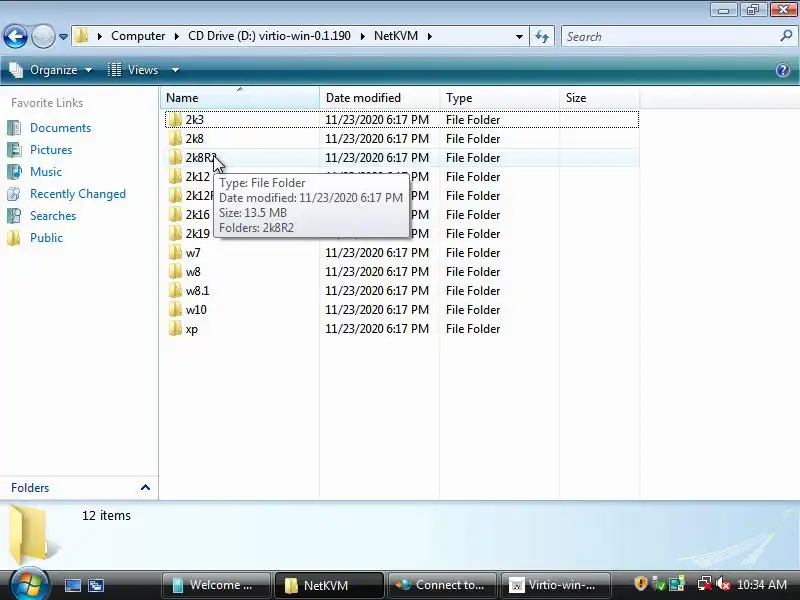Switch to Virtio-win taskbar window

point(556,585)
